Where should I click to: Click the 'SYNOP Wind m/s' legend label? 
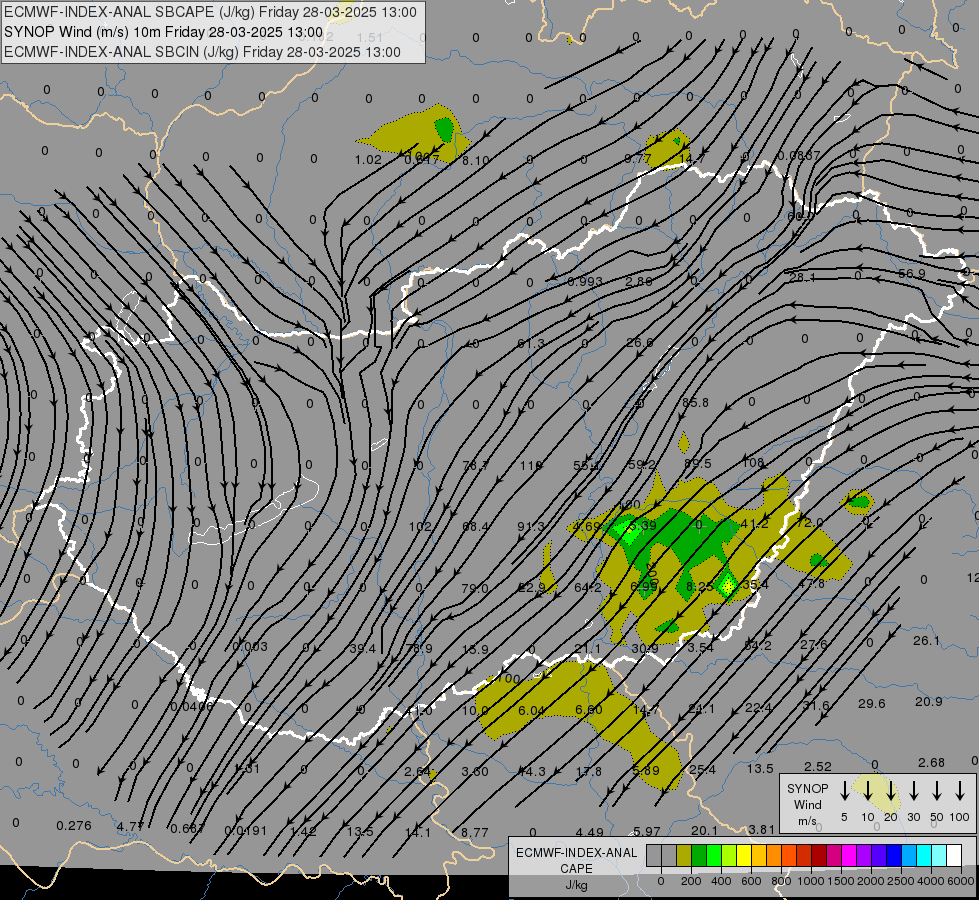(807, 804)
